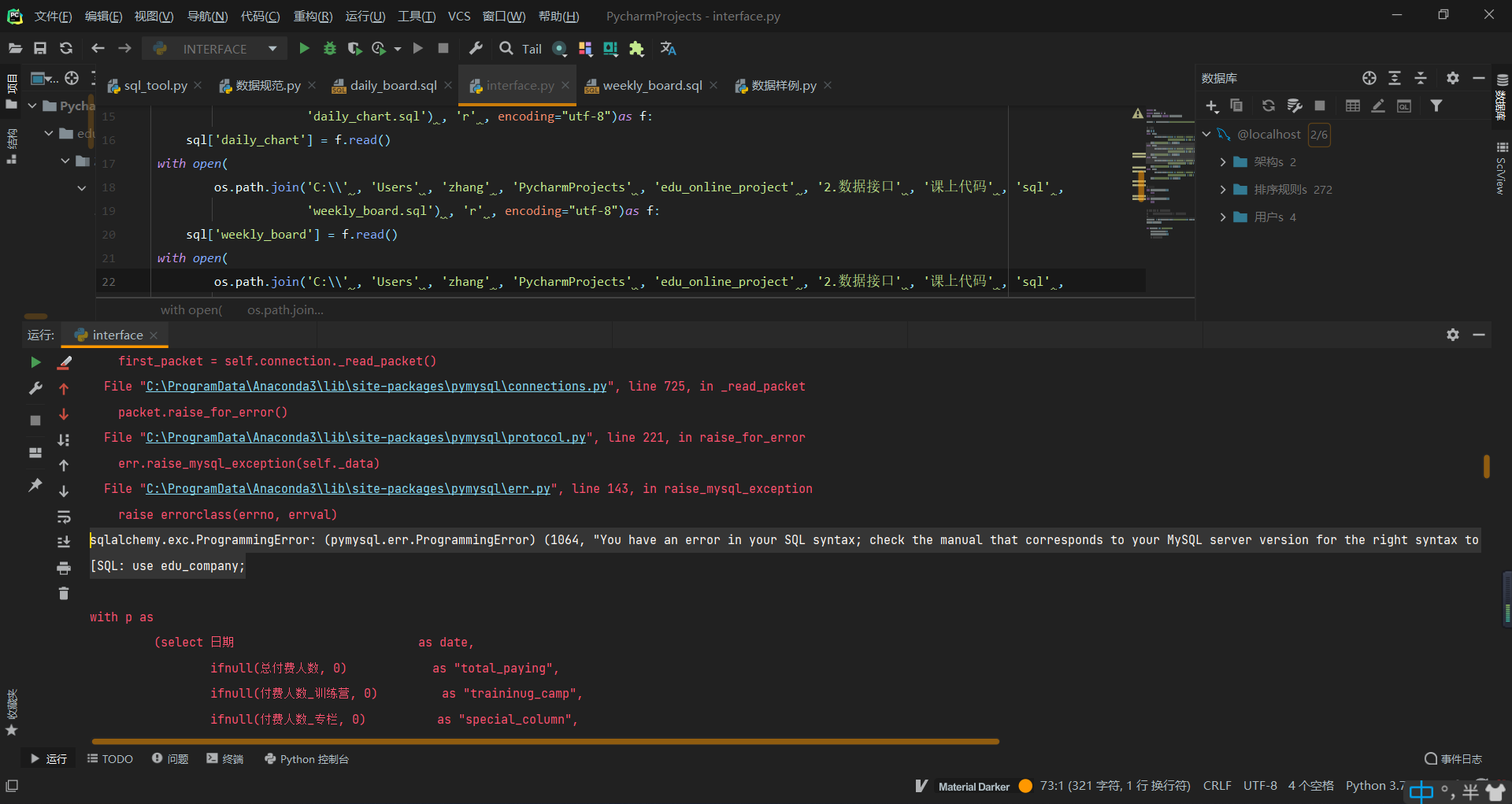Screen dimensions: 1512x804
Task: Start debugging with the bug icon
Action: pos(330,49)
